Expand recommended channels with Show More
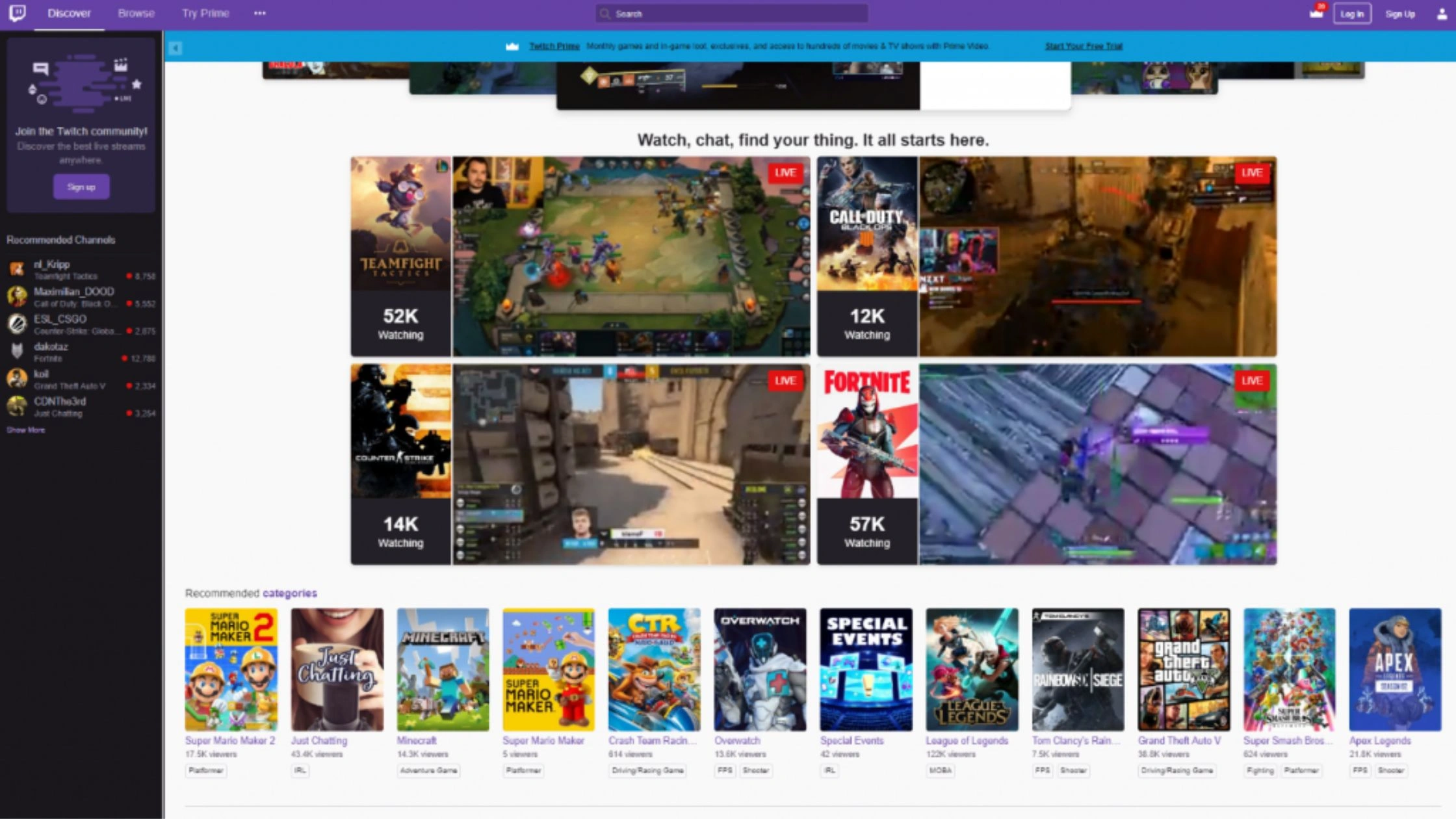 click(x=26, y=430)
